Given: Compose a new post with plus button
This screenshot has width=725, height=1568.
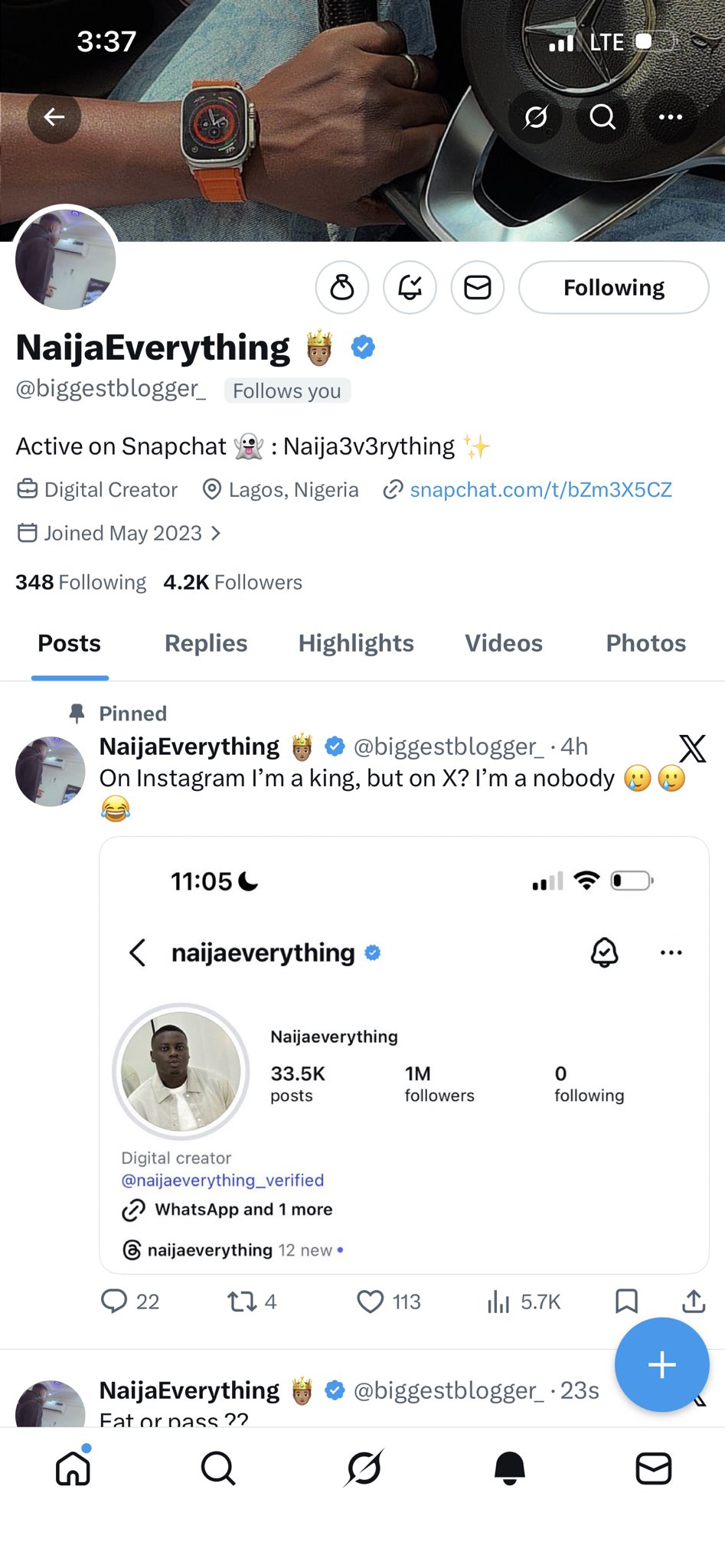Looking at the screenshot, I should (661, 1364).
